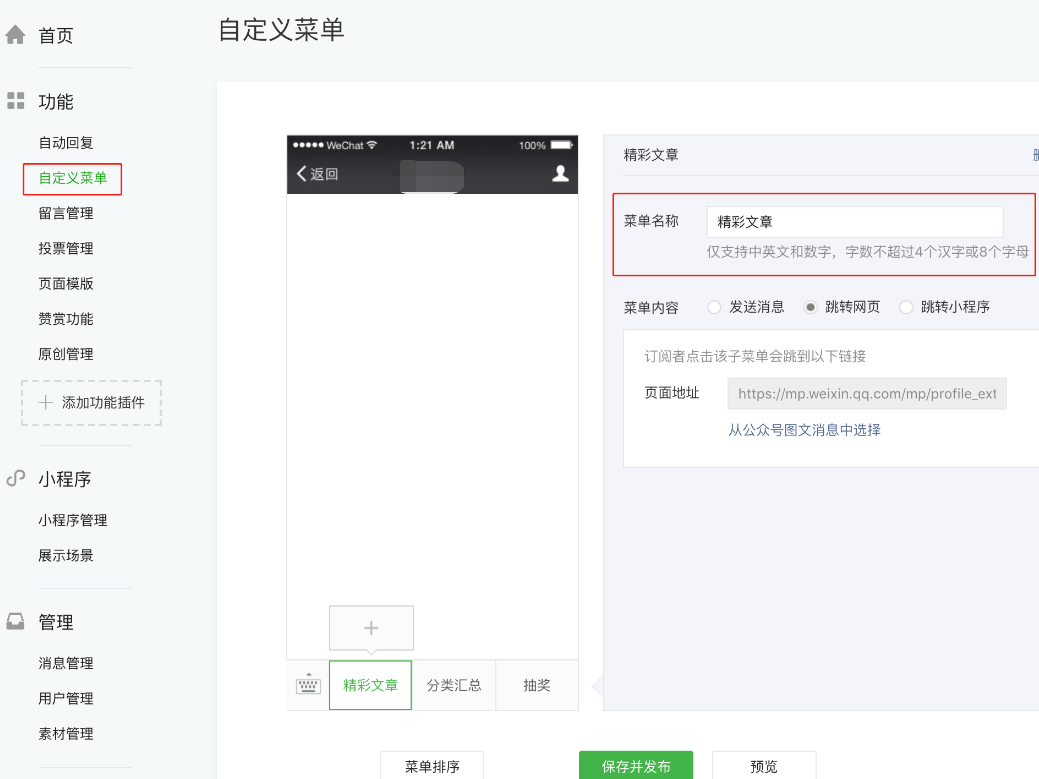
Task: Click the 菜单名称 text input field
Action: [854, 222]
